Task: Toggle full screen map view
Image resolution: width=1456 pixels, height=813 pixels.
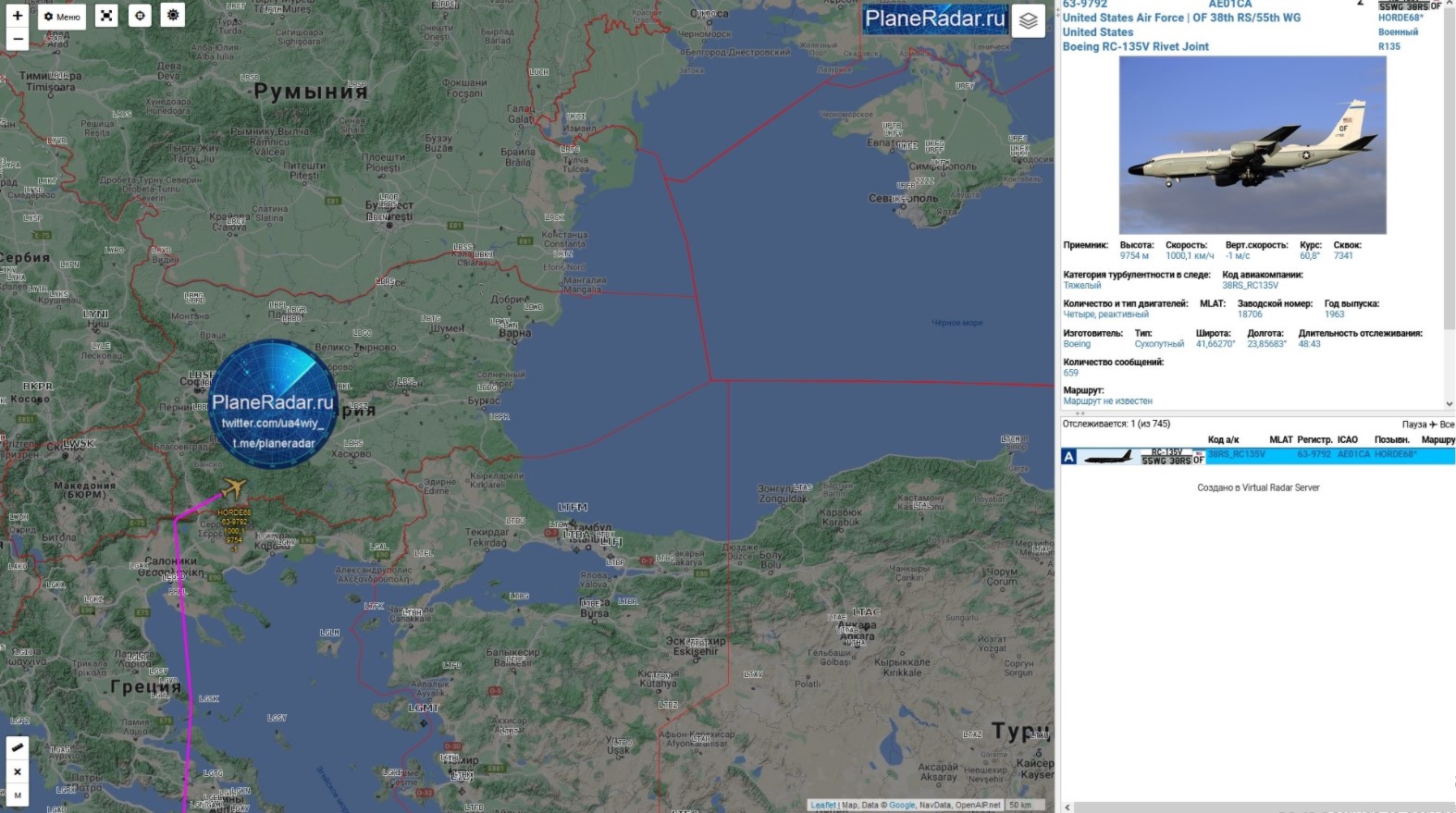Action: (x=106, y=16)
